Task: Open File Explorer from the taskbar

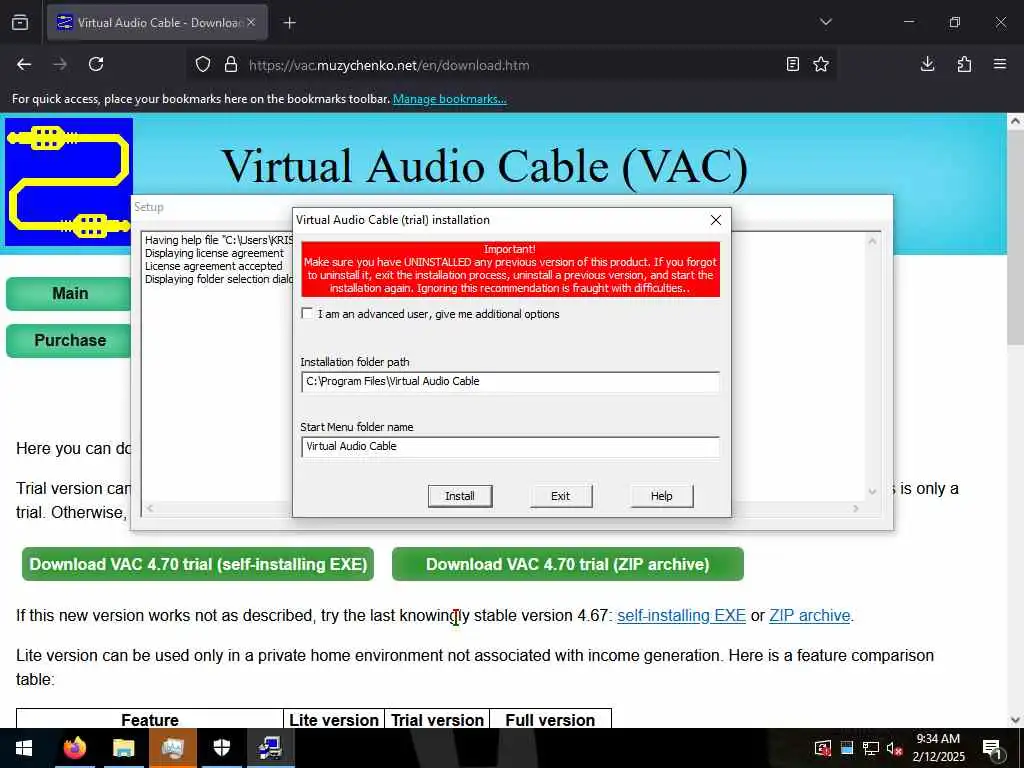Action: coord(123,748)
